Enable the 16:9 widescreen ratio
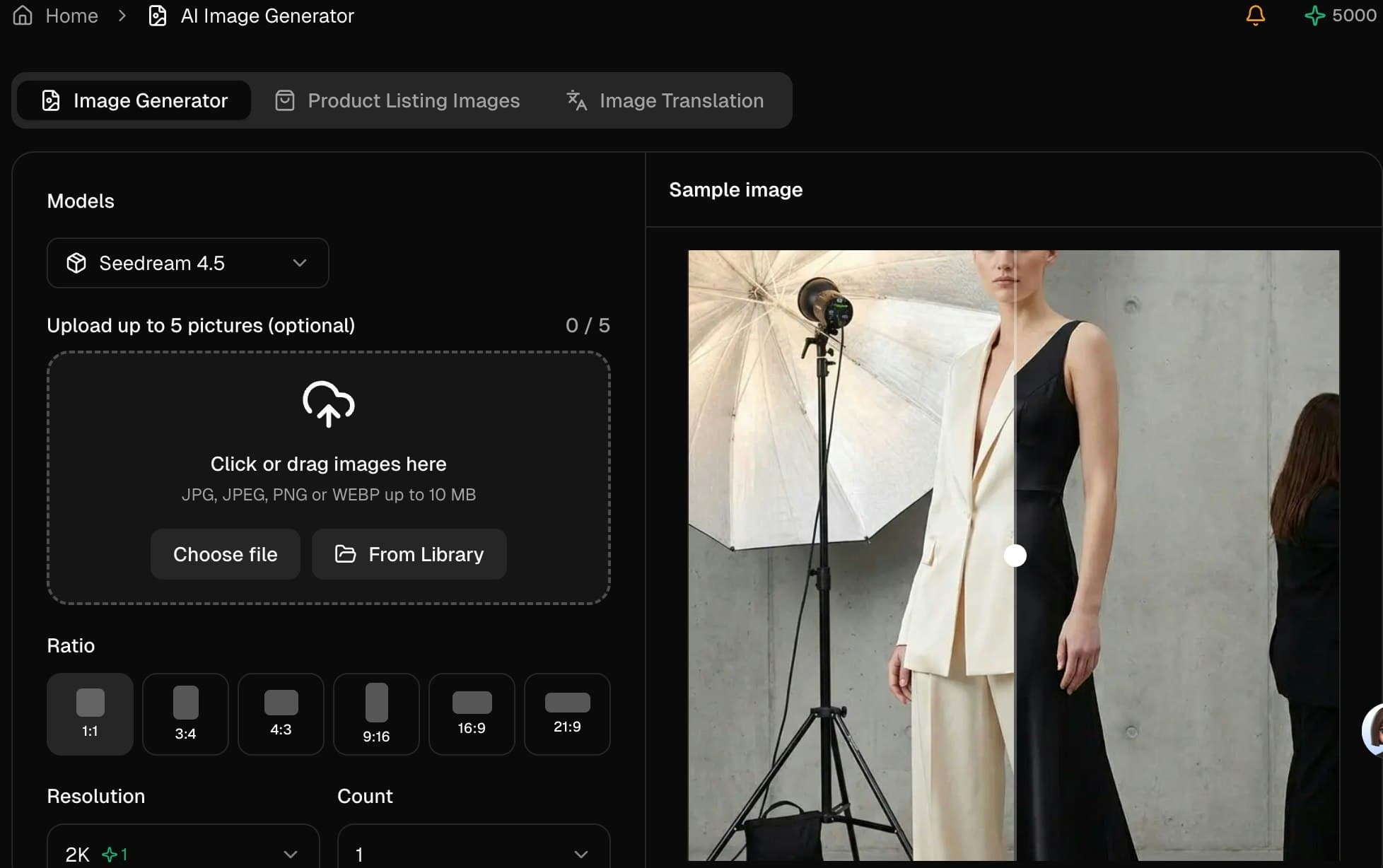 point(471,714)
